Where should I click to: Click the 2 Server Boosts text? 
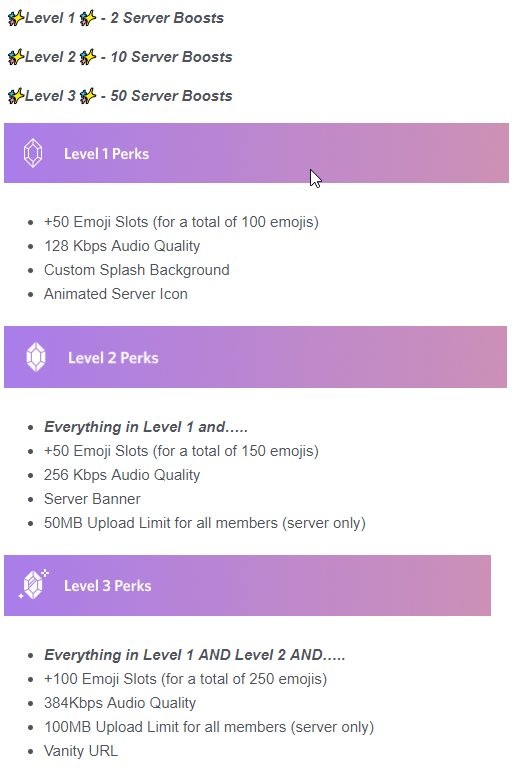[167, 18]
